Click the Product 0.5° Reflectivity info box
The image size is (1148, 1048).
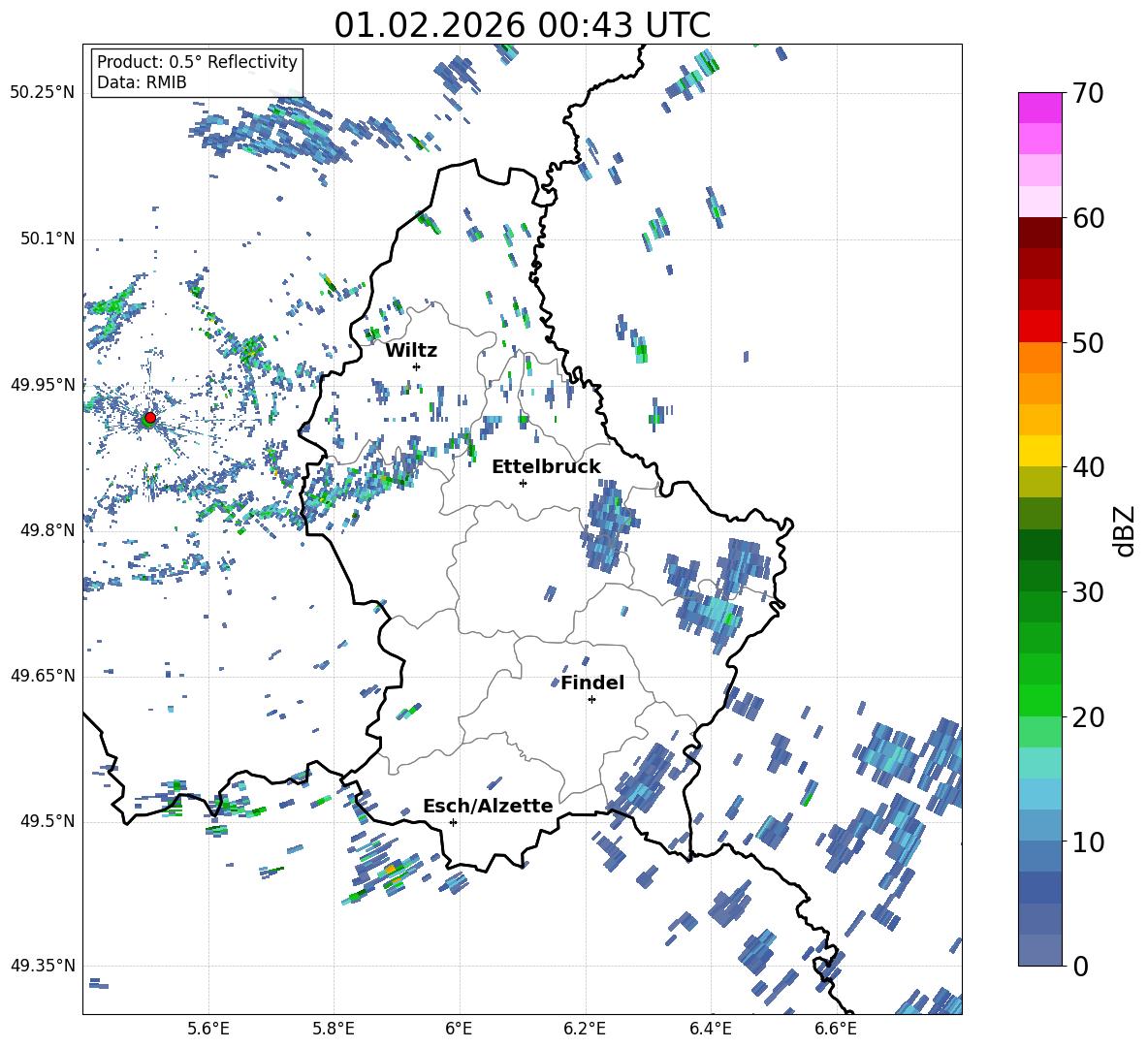click(x=197, y=73)
